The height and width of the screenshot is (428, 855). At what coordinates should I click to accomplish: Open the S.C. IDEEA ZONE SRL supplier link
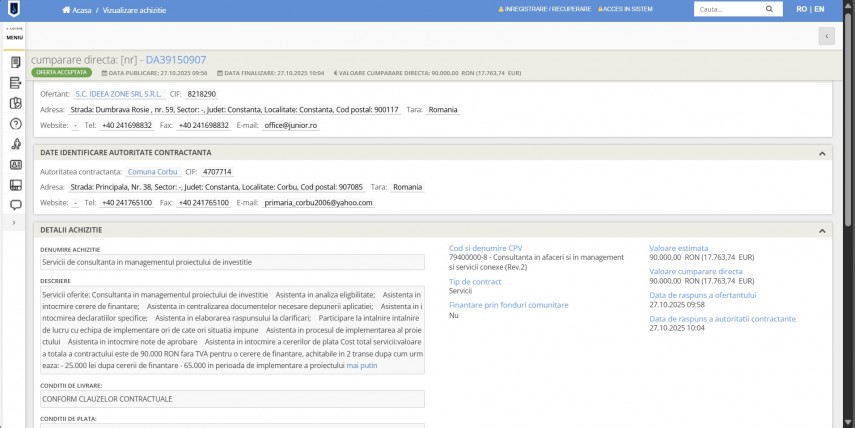click(x=118, y=94)
